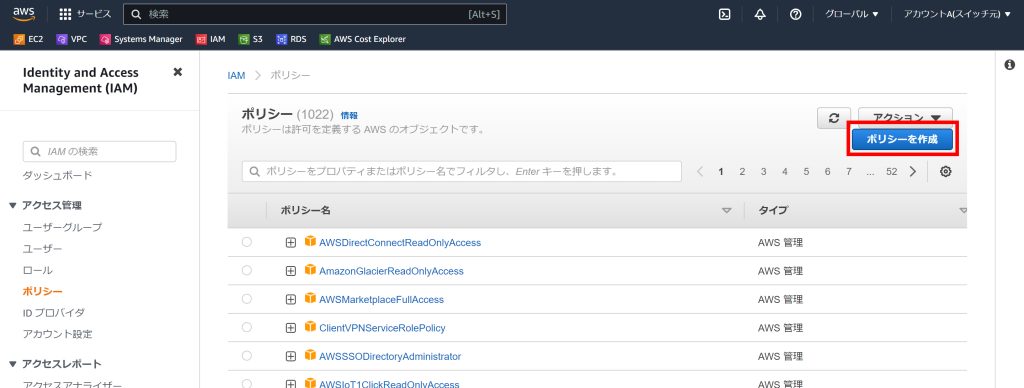Focus the top 検索 search field
The image size is (1024, 388).
[x=315, y=14]
